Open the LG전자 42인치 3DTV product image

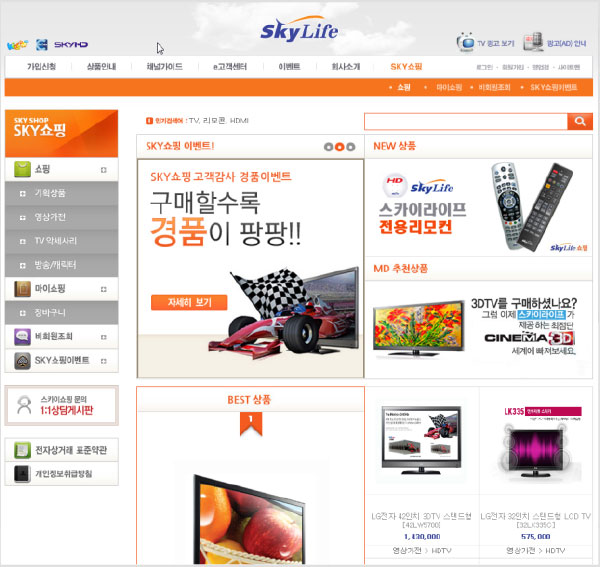click(421, 440)
